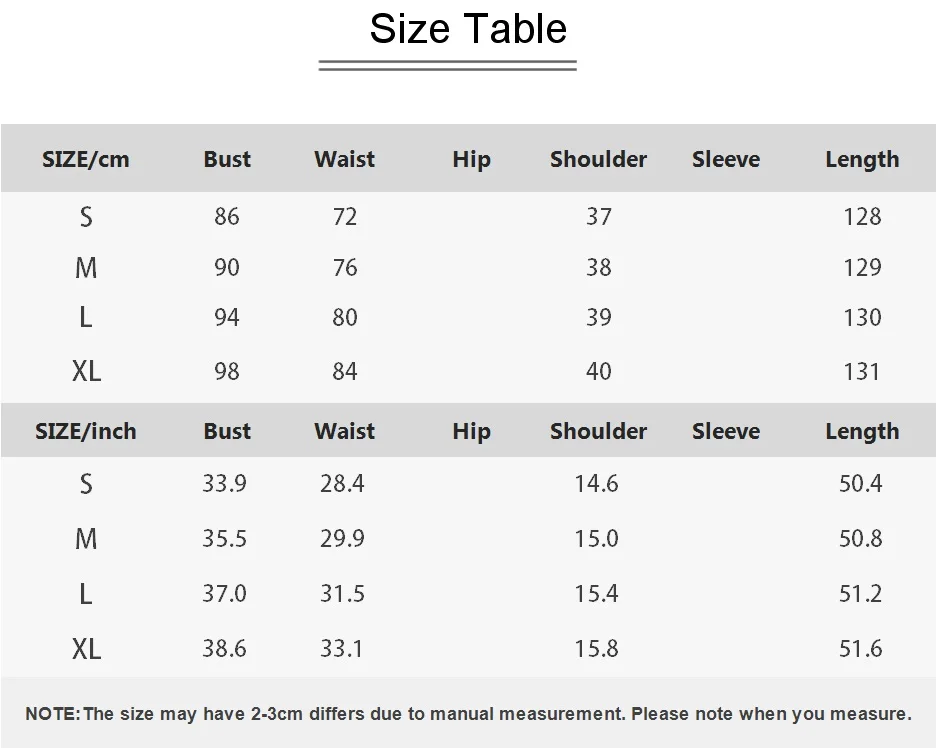Click the NOTE text about manual measurement
Image resolution: width=936 pixels, height=748 pixels.
tap(468, 714)
